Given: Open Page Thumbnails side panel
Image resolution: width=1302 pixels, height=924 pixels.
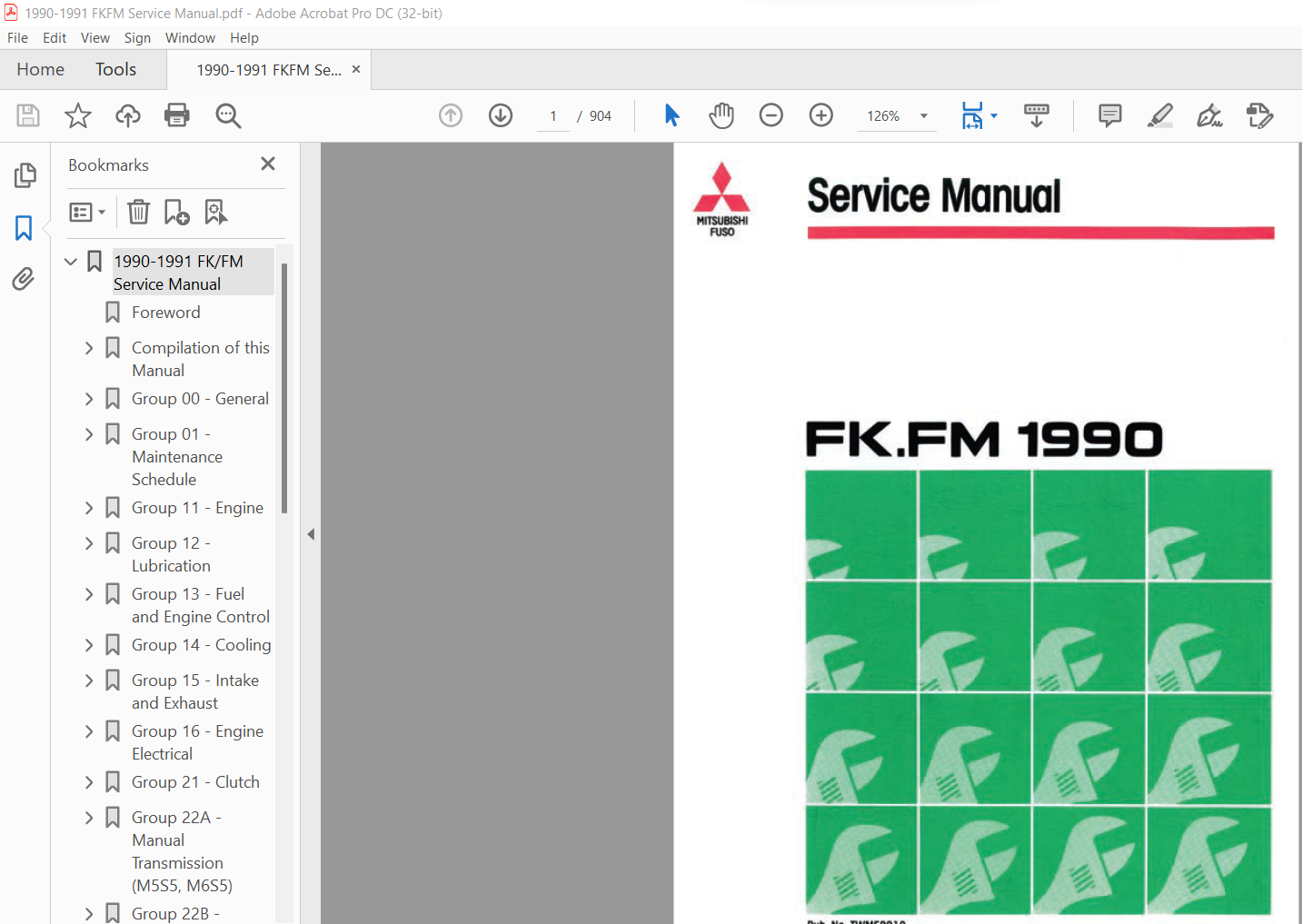Looking at the screenshot, I should [x=25, y=175].
